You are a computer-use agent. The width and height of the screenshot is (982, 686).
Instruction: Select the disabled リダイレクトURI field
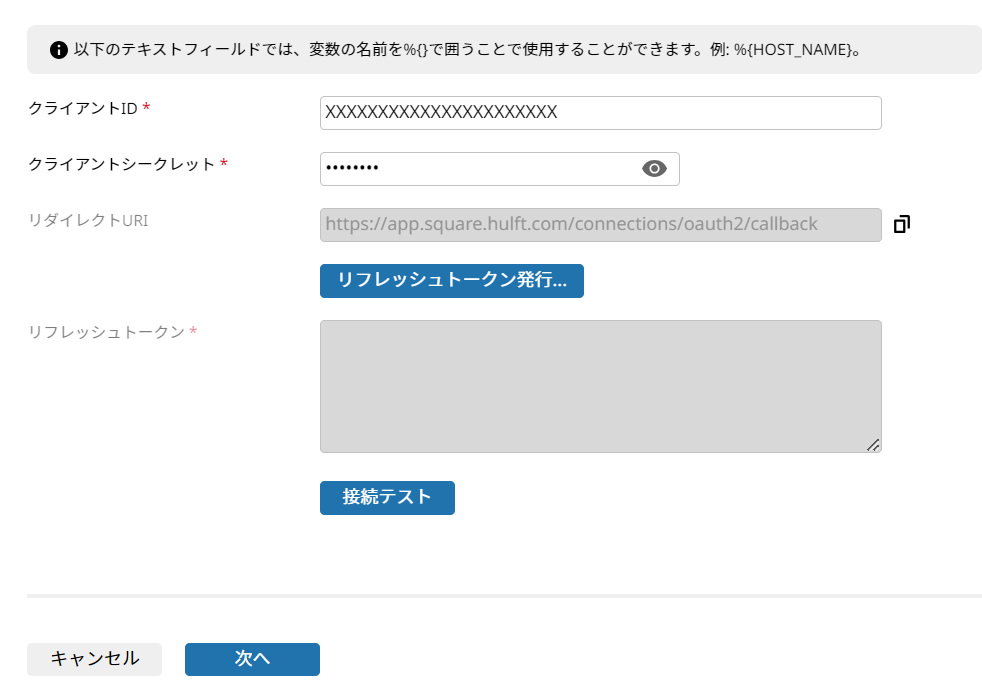pos(601,225)
